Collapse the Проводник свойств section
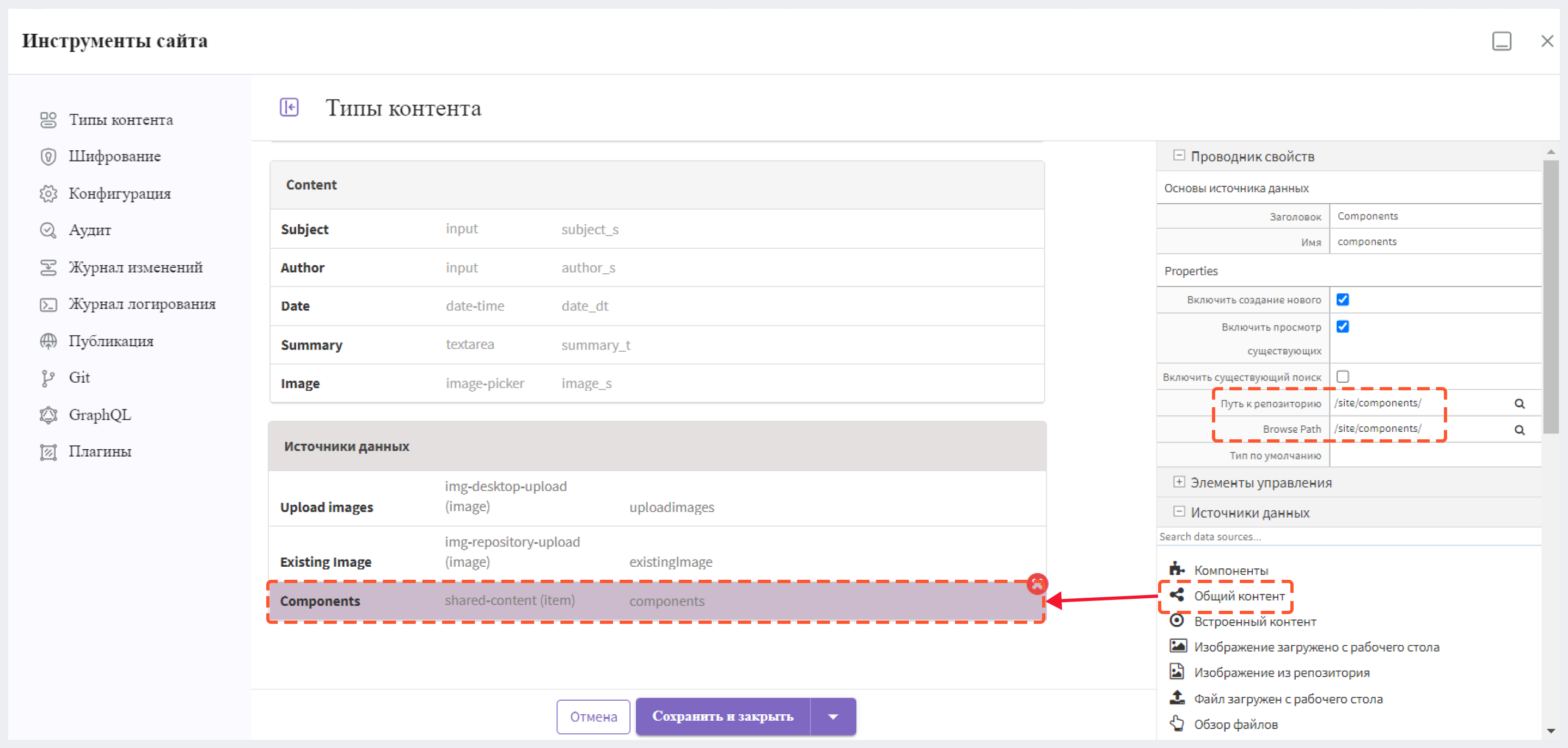 pos(1178,155)
